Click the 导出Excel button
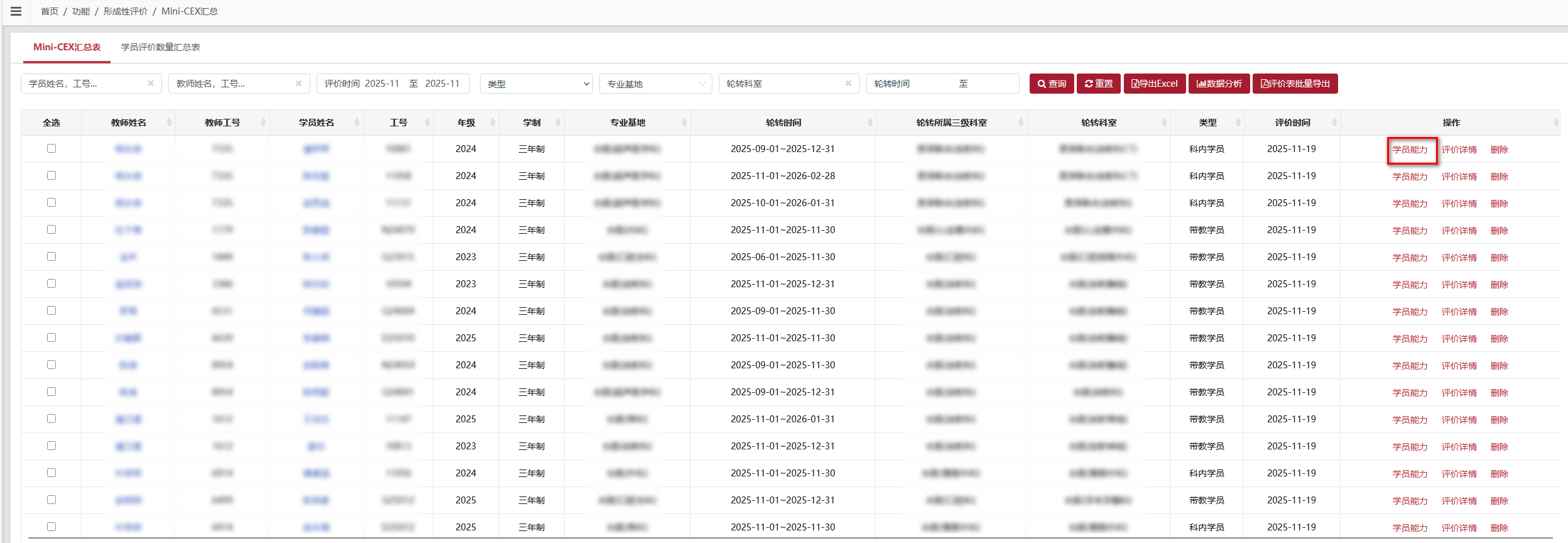The height and width of the screenshot is (543, 1568). [x=1155, y=84]
